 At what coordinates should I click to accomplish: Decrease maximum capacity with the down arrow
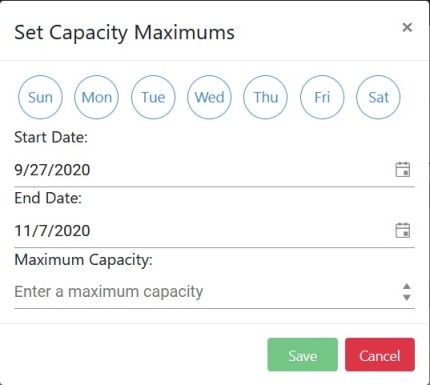pos(406,297)
